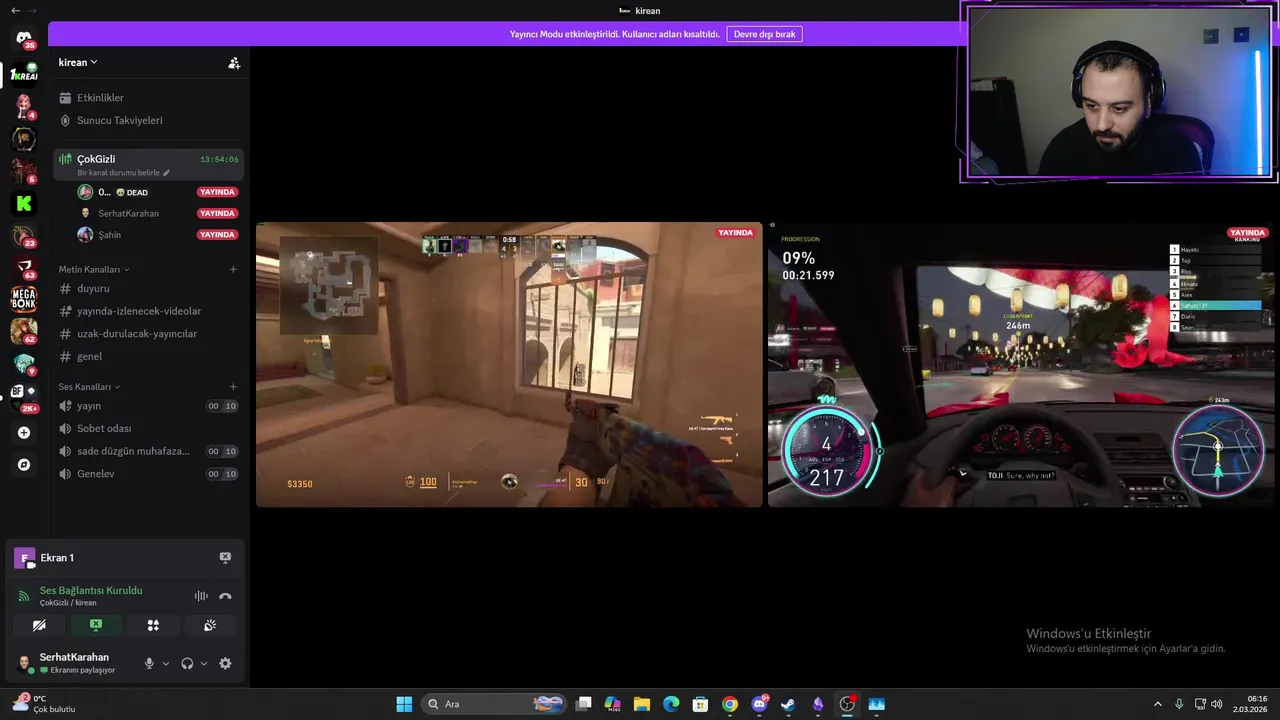Viewport: 1280px width, 720px height.
Task: Open the genel text channel
Action: [149, 356]
